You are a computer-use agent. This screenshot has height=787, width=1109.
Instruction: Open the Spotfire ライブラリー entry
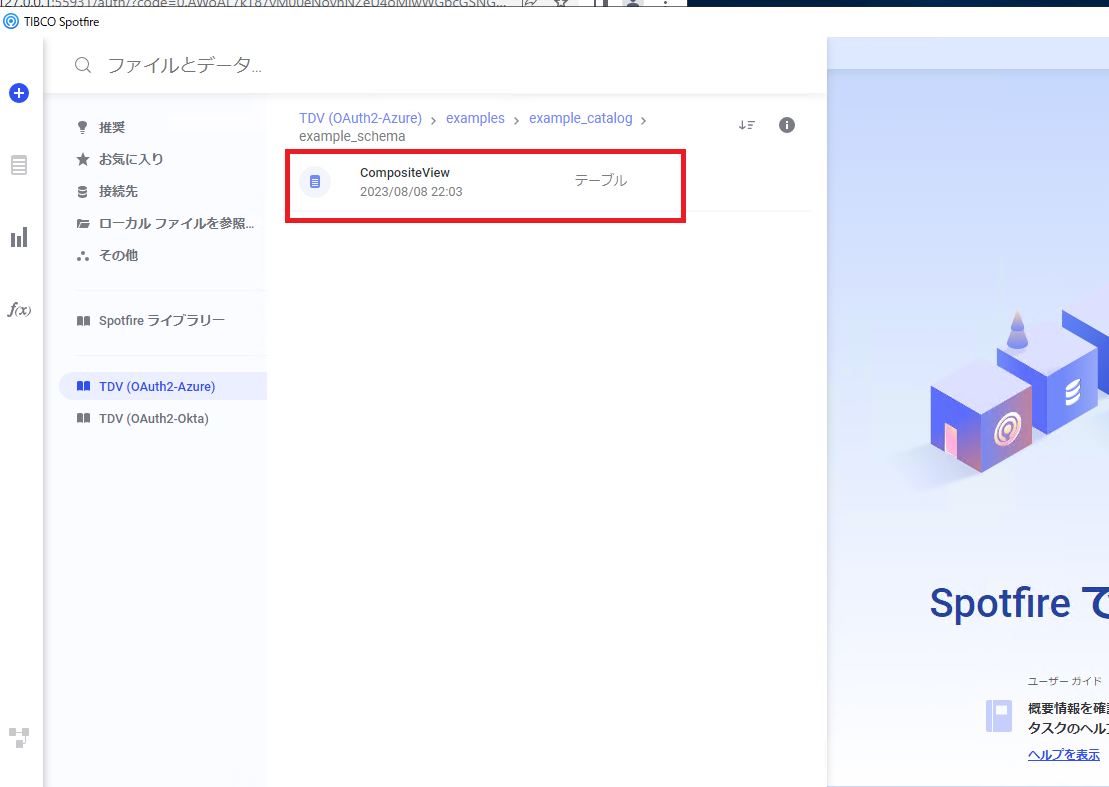[x=163, y=321]
